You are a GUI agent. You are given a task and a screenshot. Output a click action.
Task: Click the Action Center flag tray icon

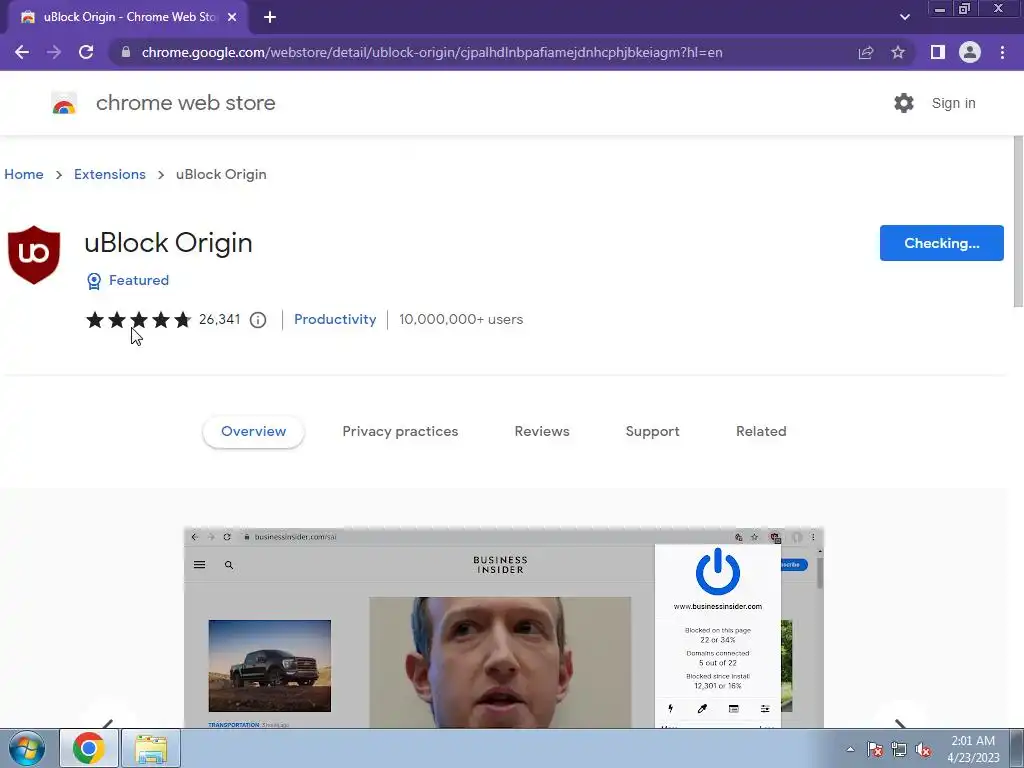point(875,749)
